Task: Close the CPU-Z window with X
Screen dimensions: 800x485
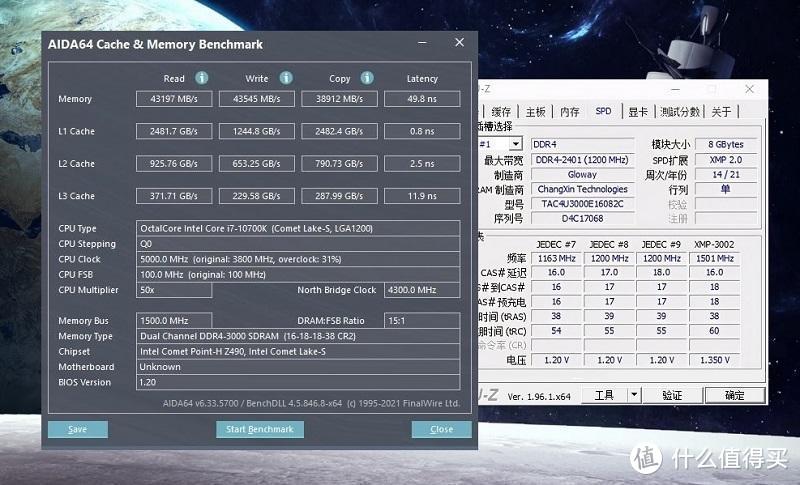Action: [x=749, y=89]
